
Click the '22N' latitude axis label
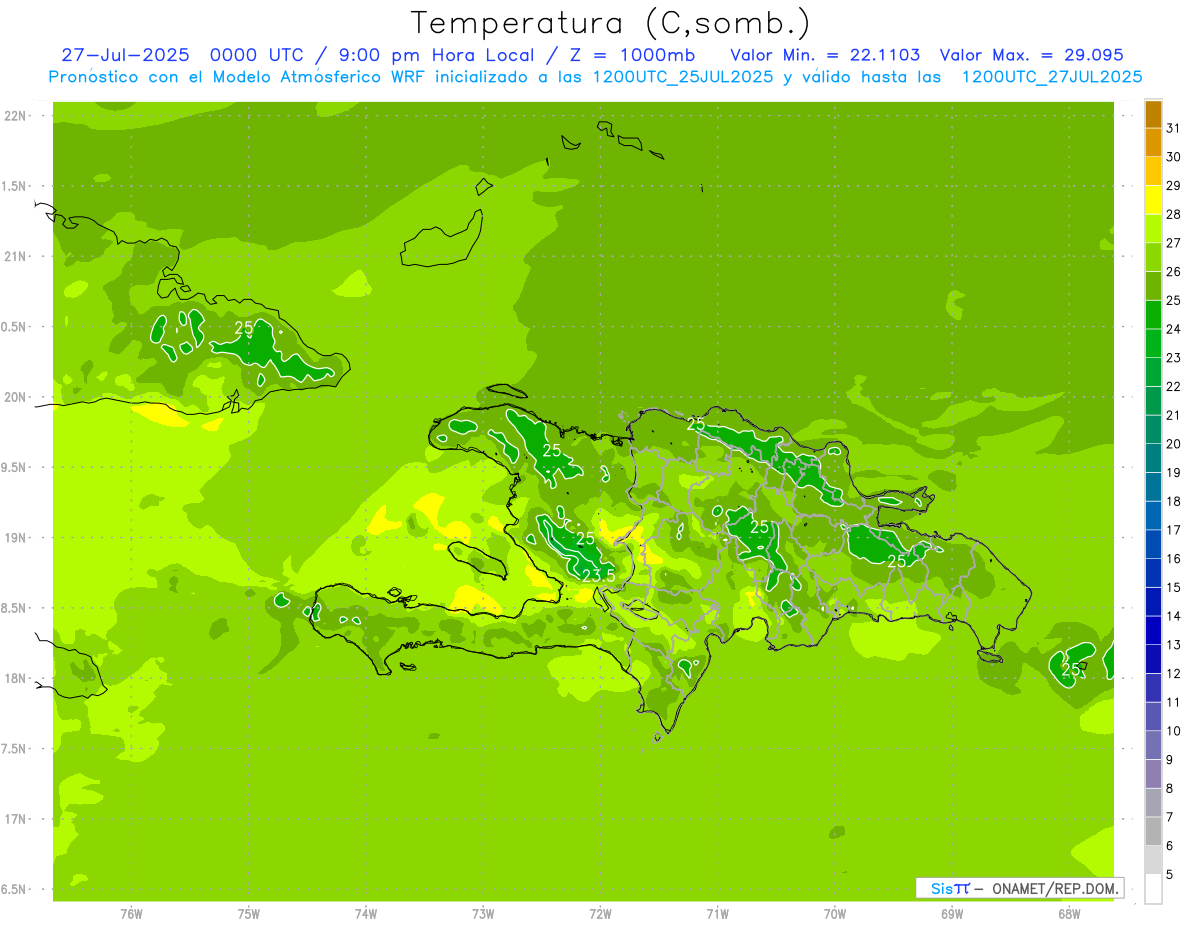coord(16,116)
